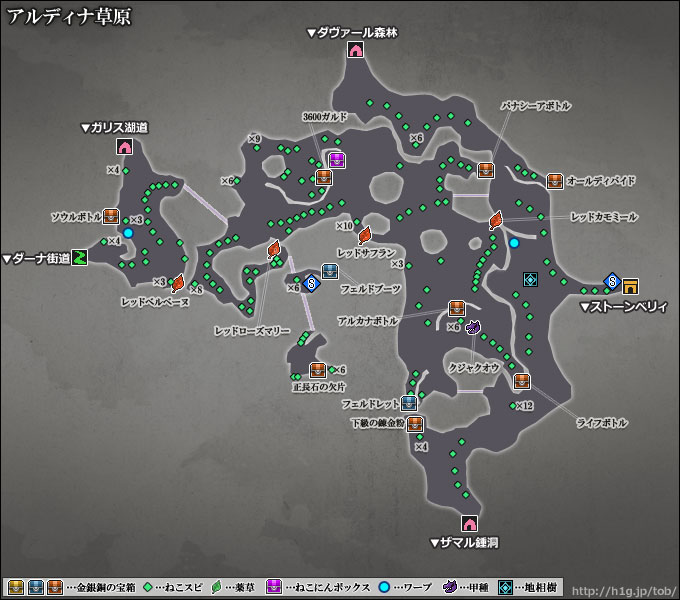Click the ダヴァール森林 label
The image size is (680, 600).
pos(352,33)
